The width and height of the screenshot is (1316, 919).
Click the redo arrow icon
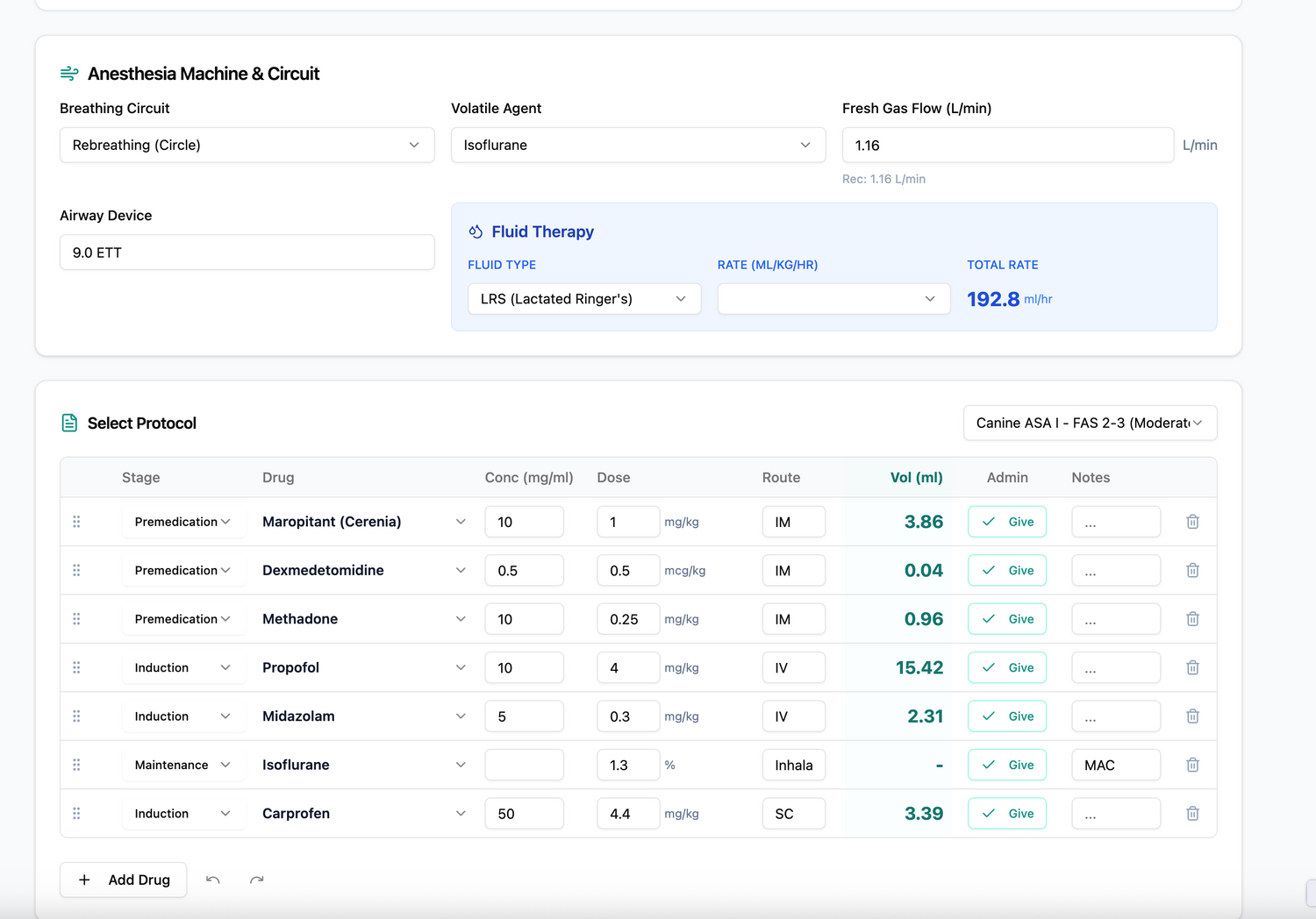point(256,880)
